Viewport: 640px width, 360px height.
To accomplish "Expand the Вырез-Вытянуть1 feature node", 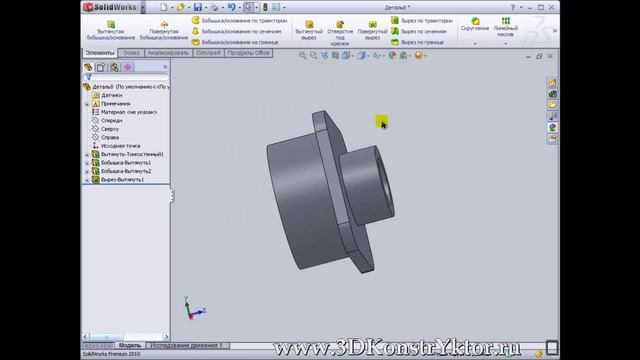I will pyautogui.click(x=87, y=180).
